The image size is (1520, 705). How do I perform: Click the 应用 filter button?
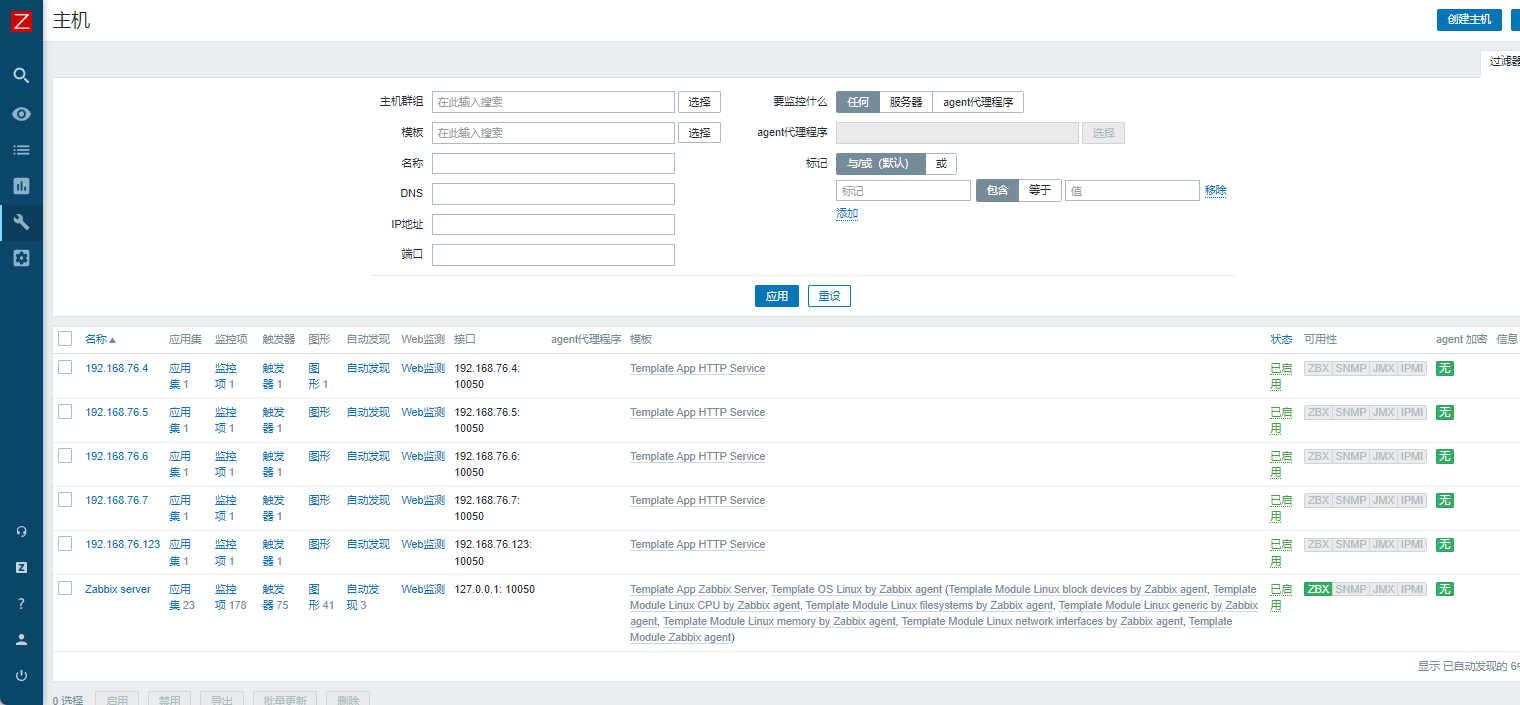pyautogui.click(x=777, y=296)
